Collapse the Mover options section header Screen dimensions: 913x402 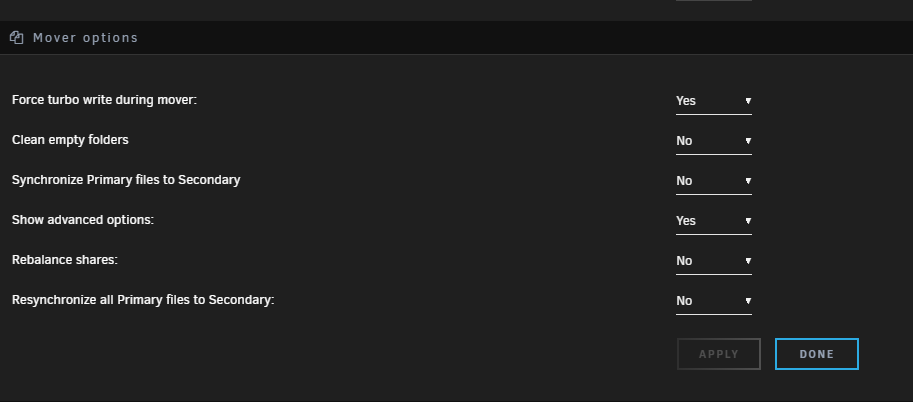point(456,38)
